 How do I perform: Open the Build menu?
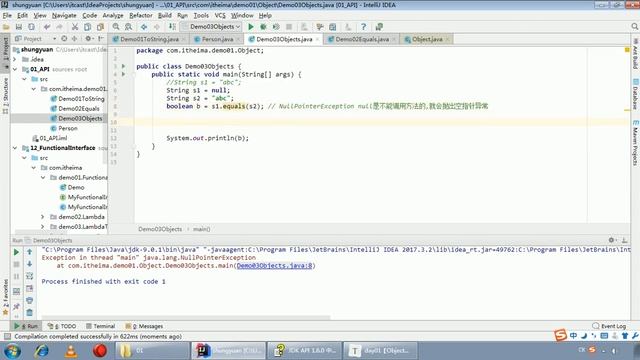[164, 16]
